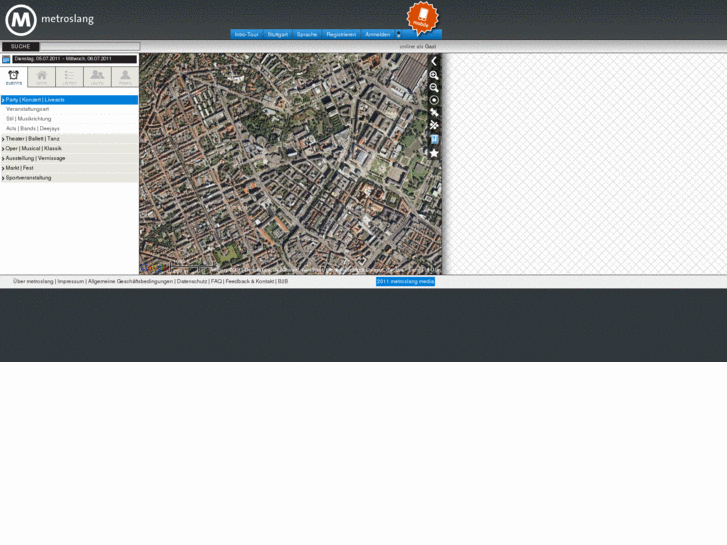The width and height of the screenshot is (727, 545).
Task: Click 2011 metroslang media badge
Action: pos(405,282)
